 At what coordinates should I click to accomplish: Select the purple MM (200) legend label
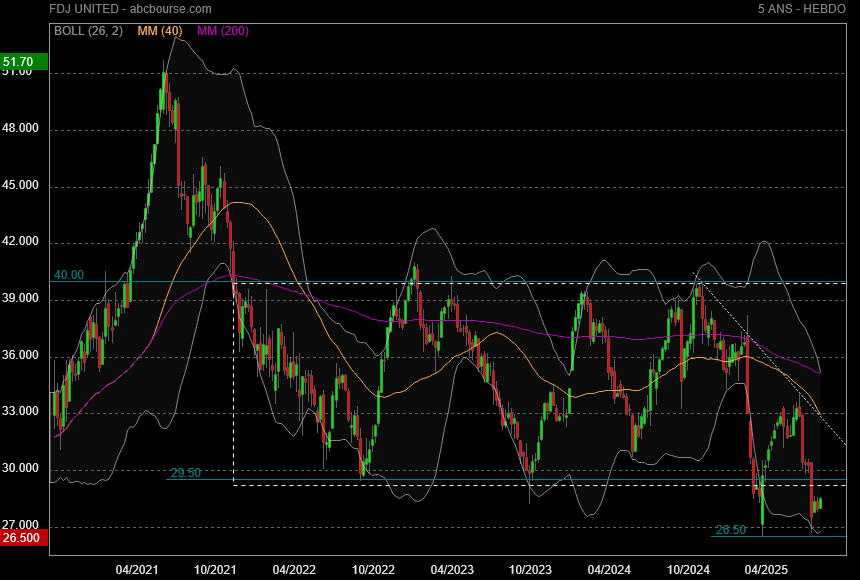(x=223, y=31)
